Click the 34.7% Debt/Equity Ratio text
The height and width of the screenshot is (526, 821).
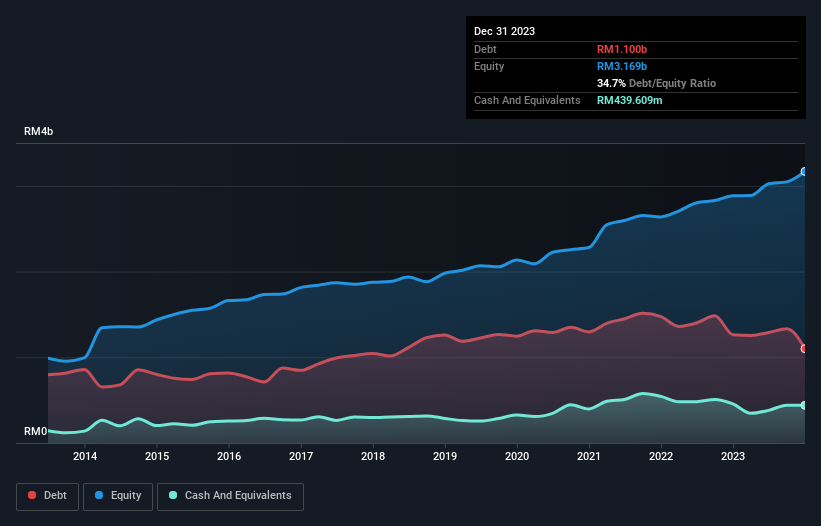[x=656, y=83]
